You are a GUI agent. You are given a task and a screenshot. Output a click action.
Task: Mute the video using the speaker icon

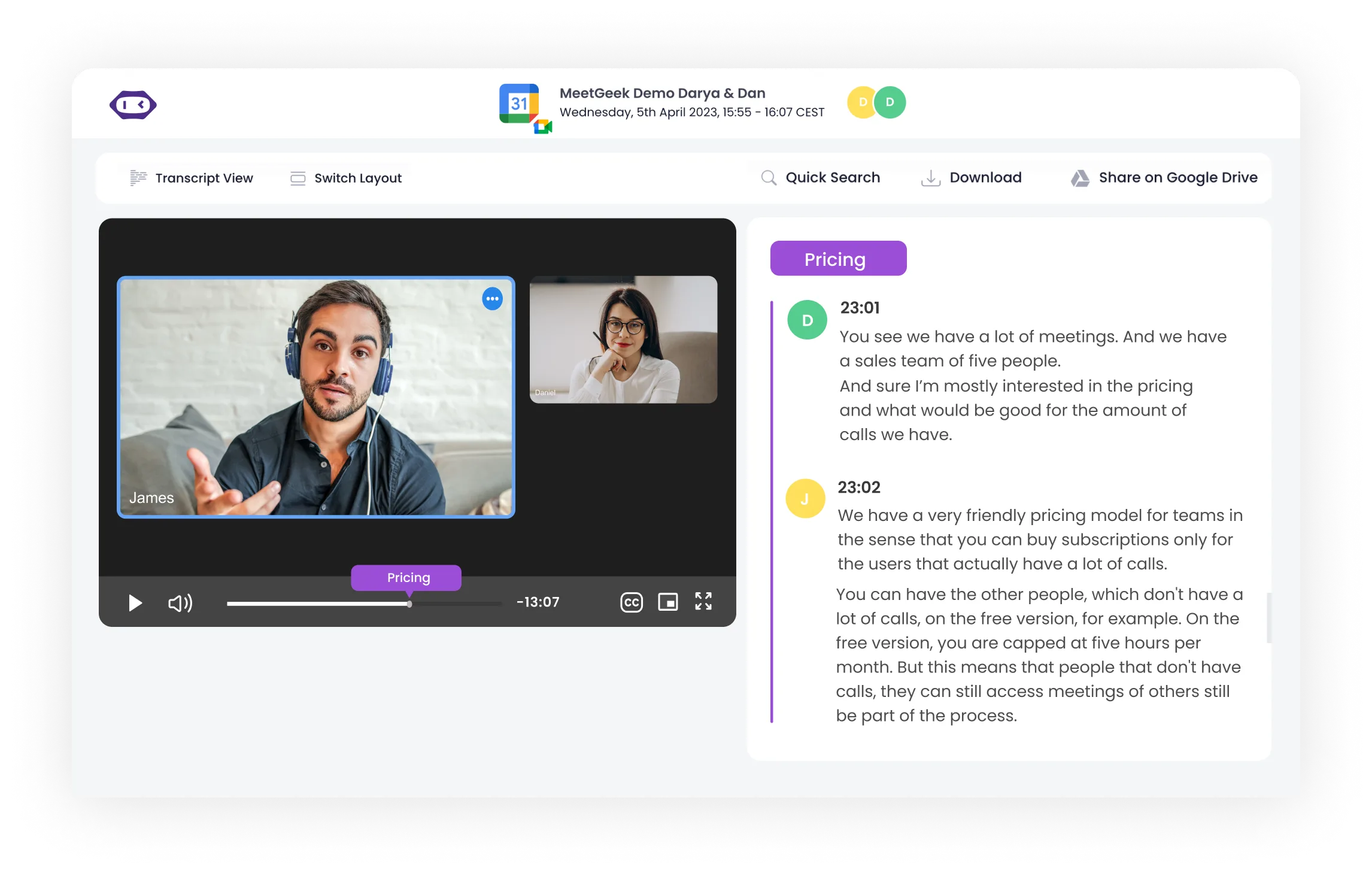click(x=180, y=603)
